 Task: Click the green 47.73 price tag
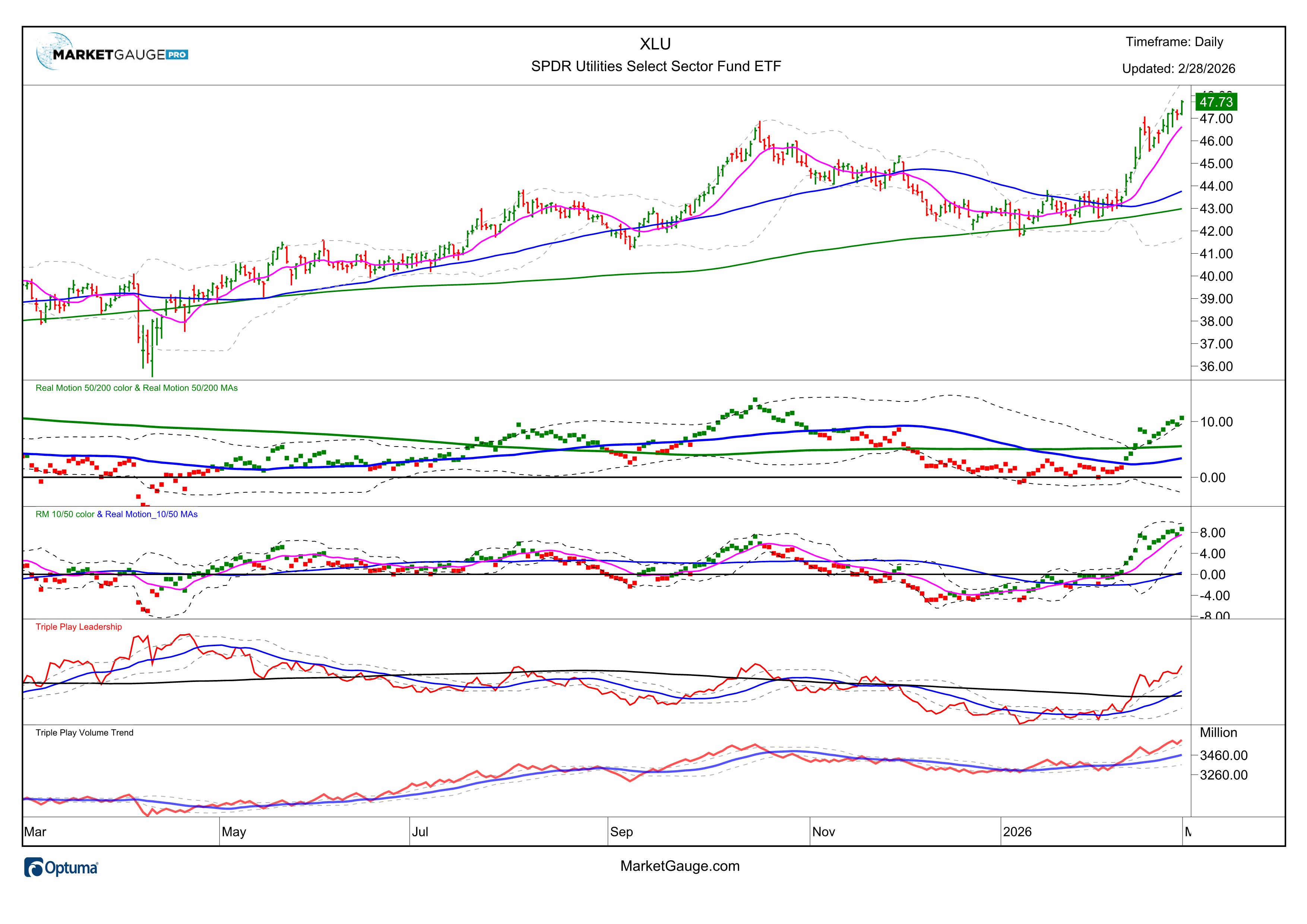1216,102
